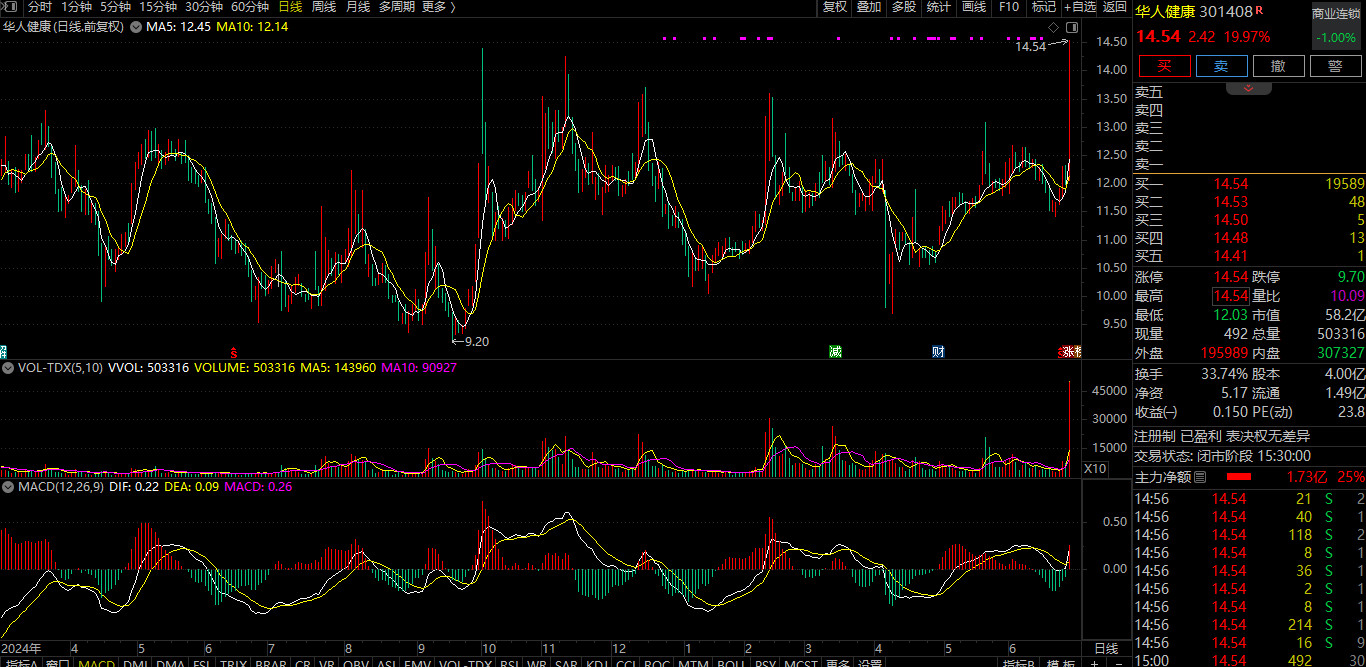Toggle the side panel icon beside diamond
The height and width of the screenshot is (667, 1366).
pyautogui.click(x=1072, y=27)
